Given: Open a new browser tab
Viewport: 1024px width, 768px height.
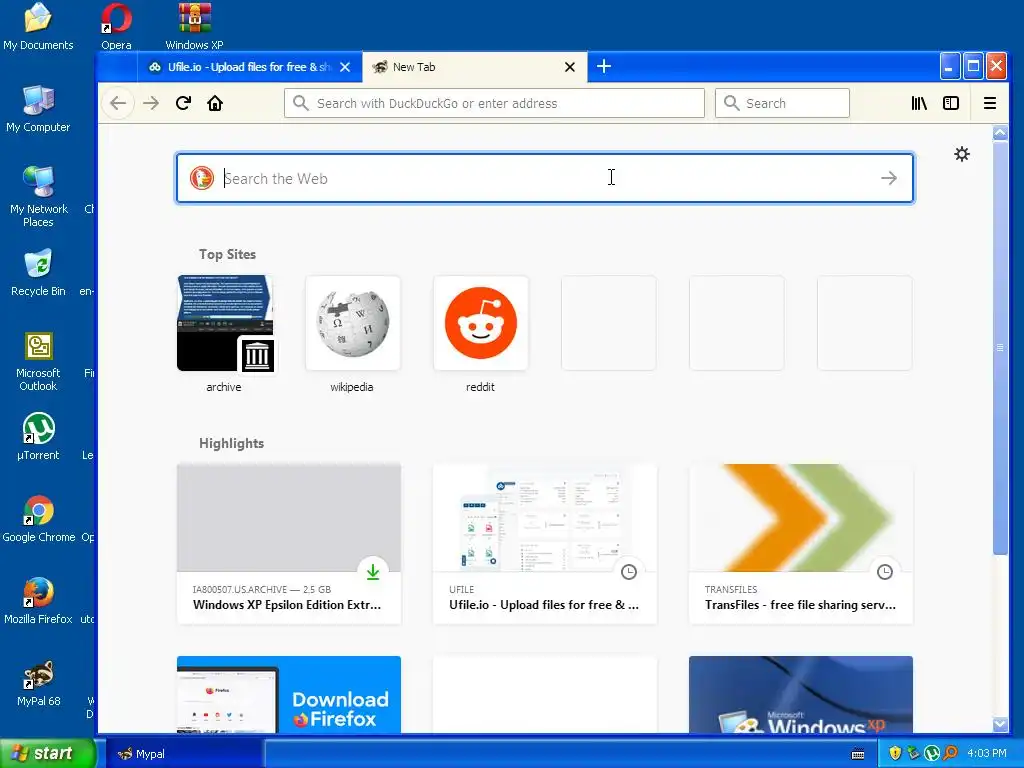Looking at the screenshot, I should (x=604, y=67).
